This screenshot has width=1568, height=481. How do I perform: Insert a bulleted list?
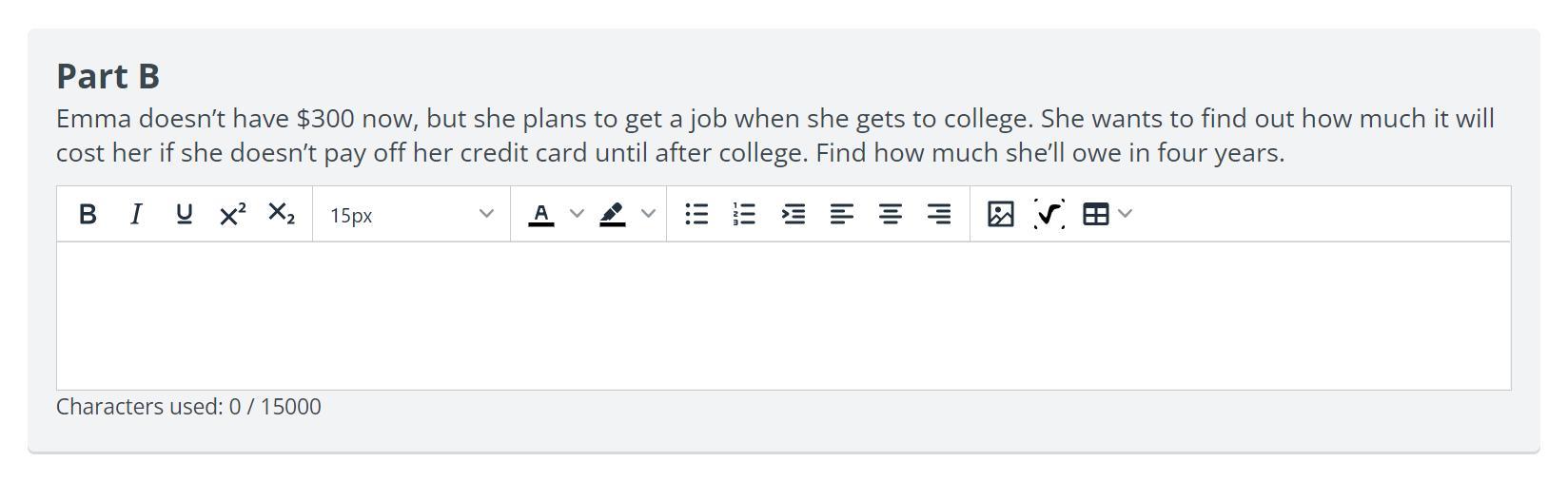pos(696,214)
